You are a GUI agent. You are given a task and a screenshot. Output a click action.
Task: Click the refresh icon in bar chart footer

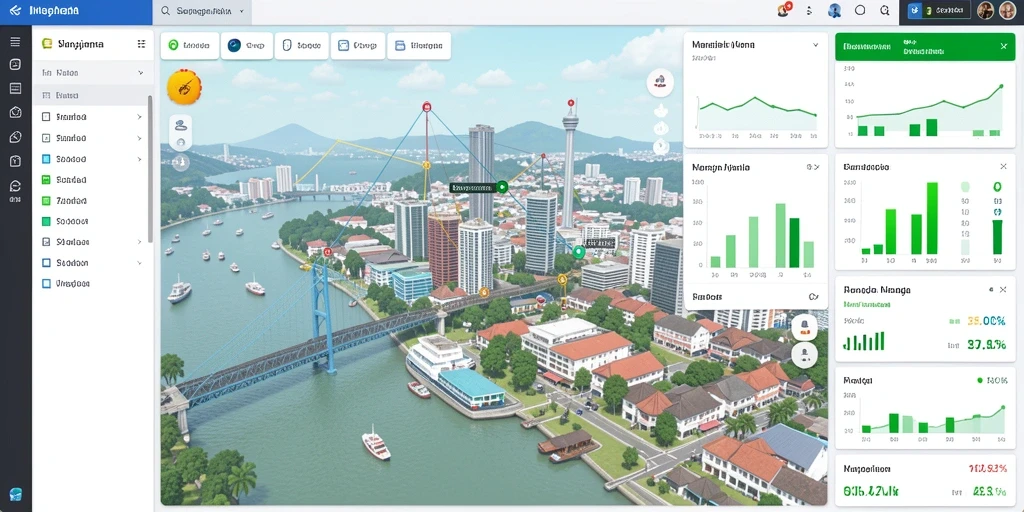coord(813,296)
